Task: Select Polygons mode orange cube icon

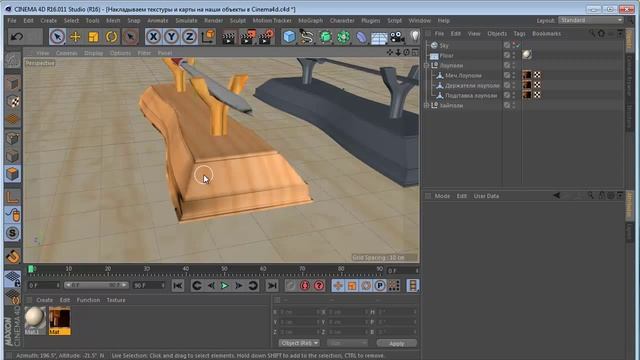Action: [x=13, y=173]
